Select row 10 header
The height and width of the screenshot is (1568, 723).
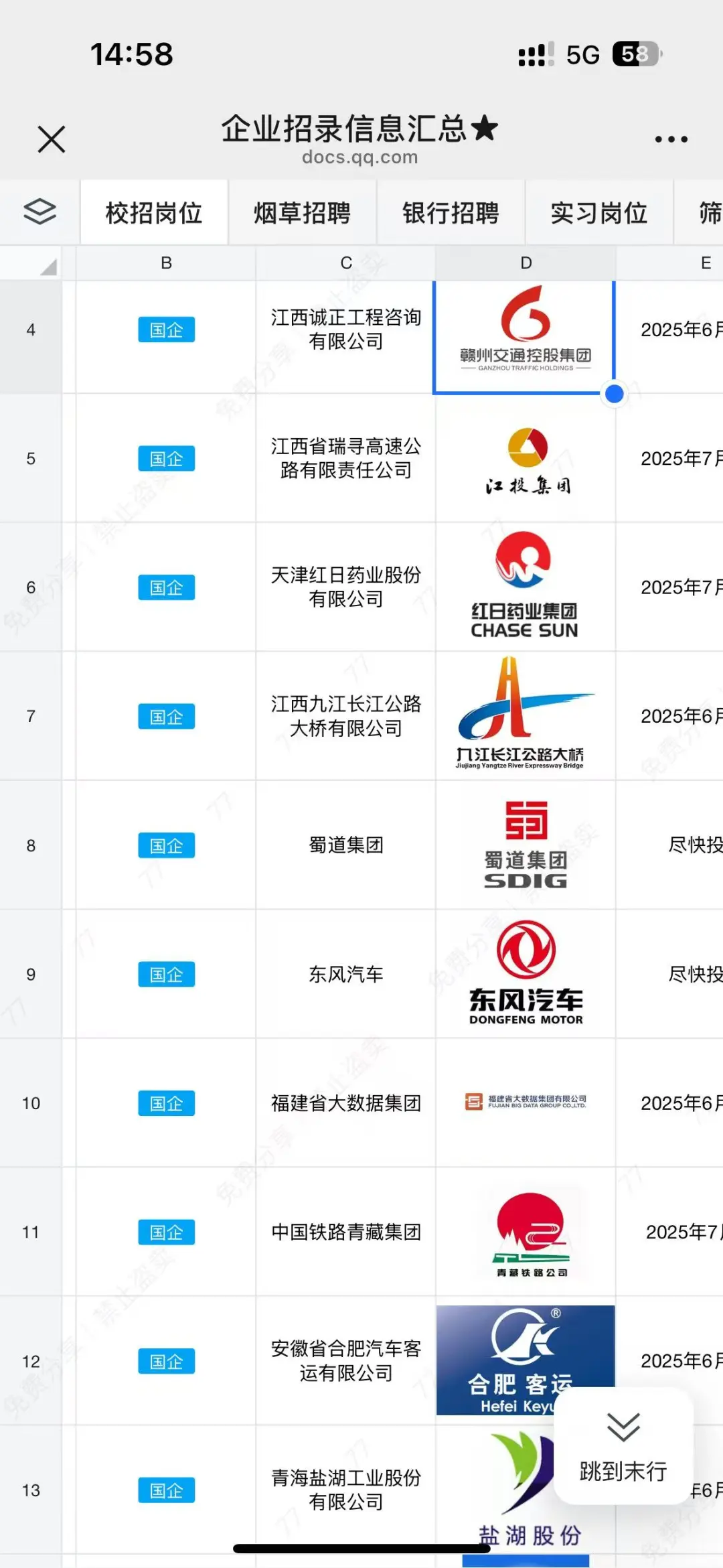(31, 1103)
